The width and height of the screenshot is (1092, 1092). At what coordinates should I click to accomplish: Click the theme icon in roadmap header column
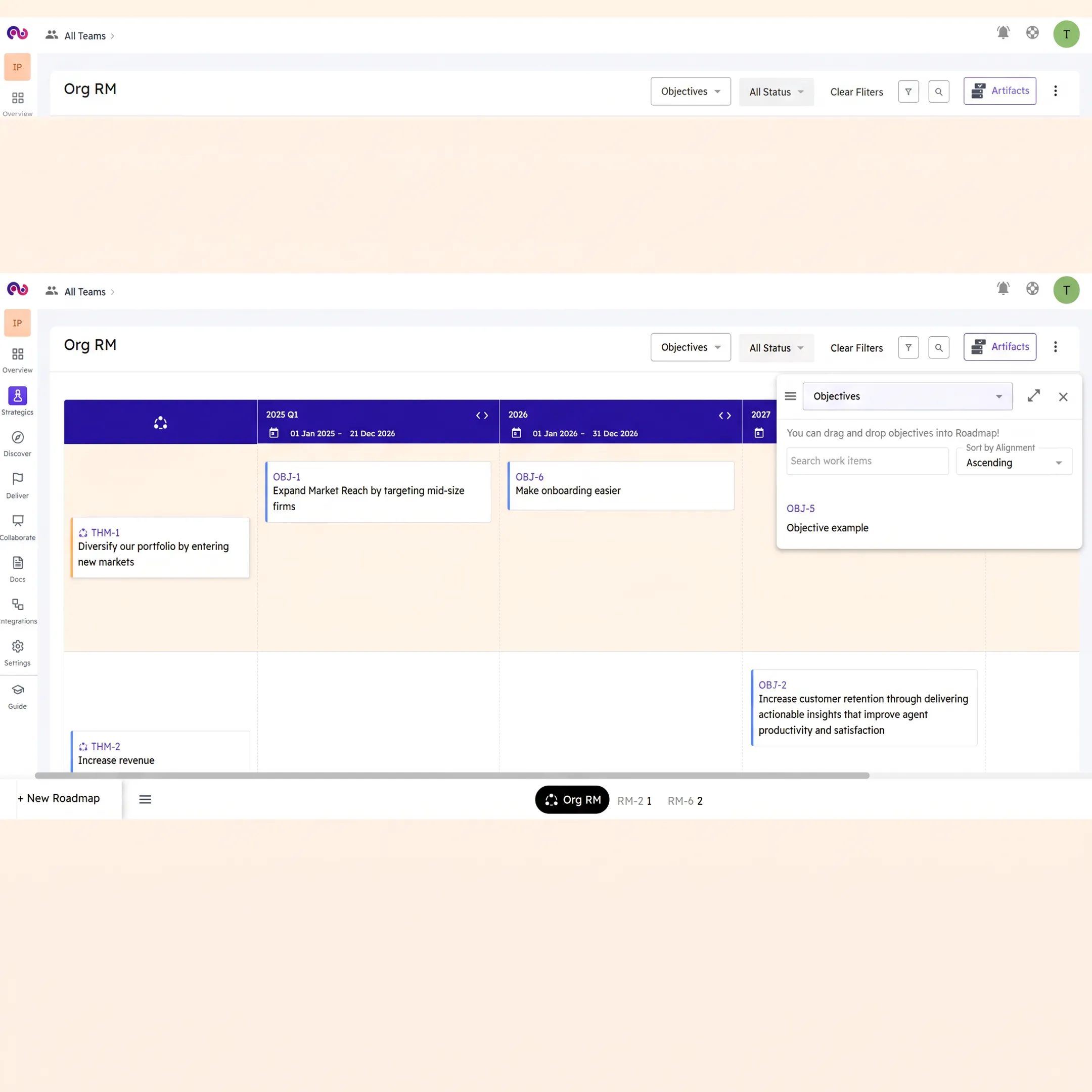(161, 422)
